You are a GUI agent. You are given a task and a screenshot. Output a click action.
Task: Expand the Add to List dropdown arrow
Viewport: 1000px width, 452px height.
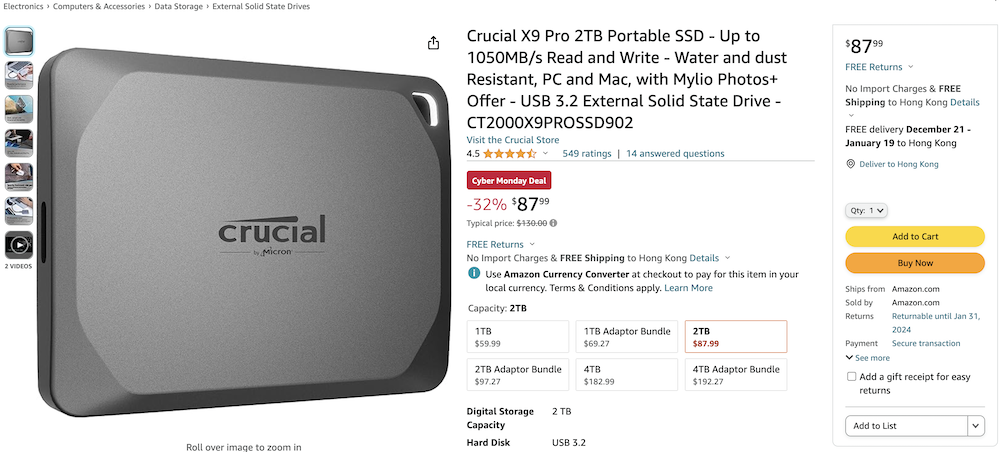pos(976,426)
